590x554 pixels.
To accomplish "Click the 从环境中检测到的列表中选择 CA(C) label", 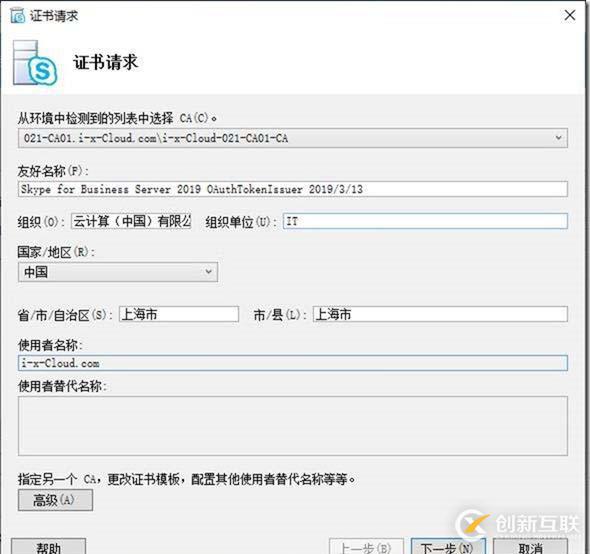I will [x=117, y=119].
